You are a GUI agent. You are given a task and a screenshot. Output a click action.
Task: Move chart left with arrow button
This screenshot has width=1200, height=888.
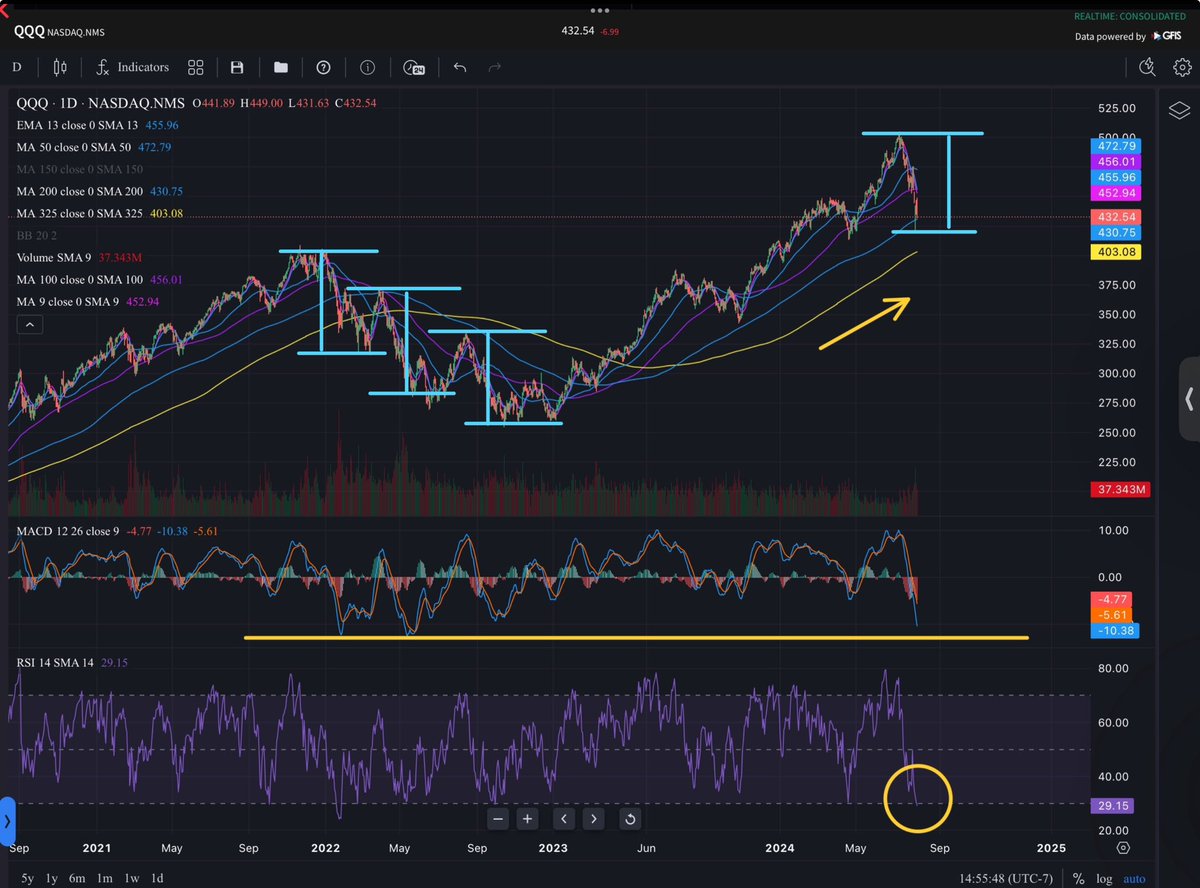pyautogui.click(x=564, y=819)
